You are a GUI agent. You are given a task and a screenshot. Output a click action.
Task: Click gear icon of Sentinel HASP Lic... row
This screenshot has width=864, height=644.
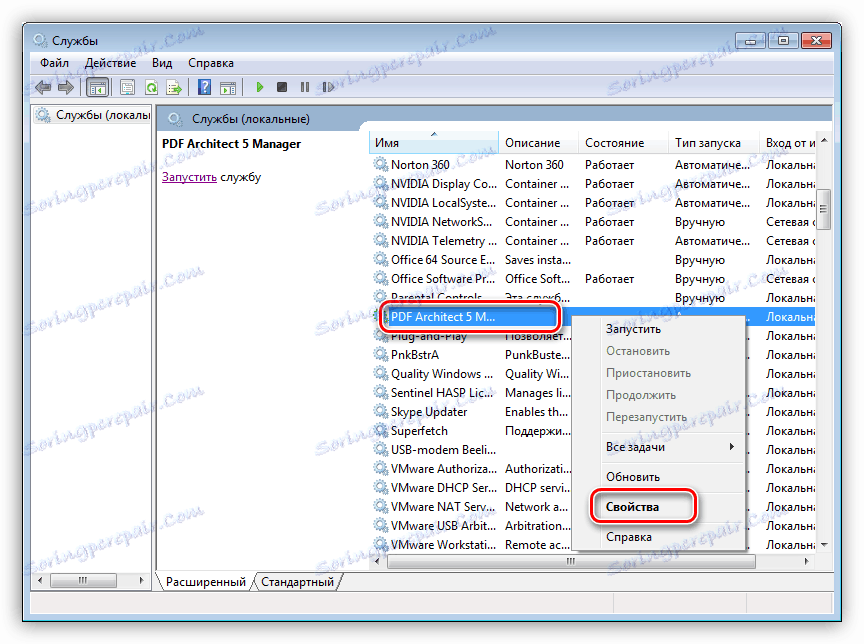(380, 392)
